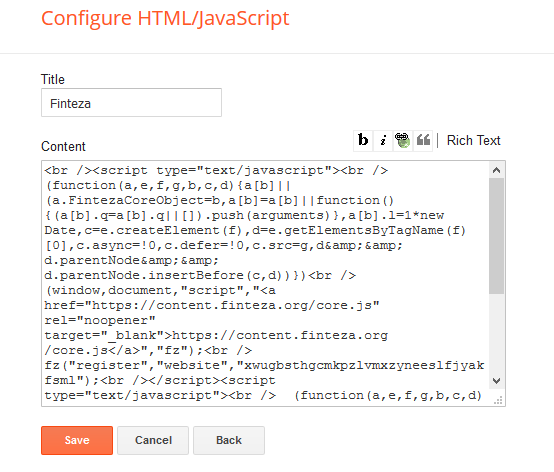Click the Content label
Viewport: 554px width, 472px height.
click(x=63, y=146)
